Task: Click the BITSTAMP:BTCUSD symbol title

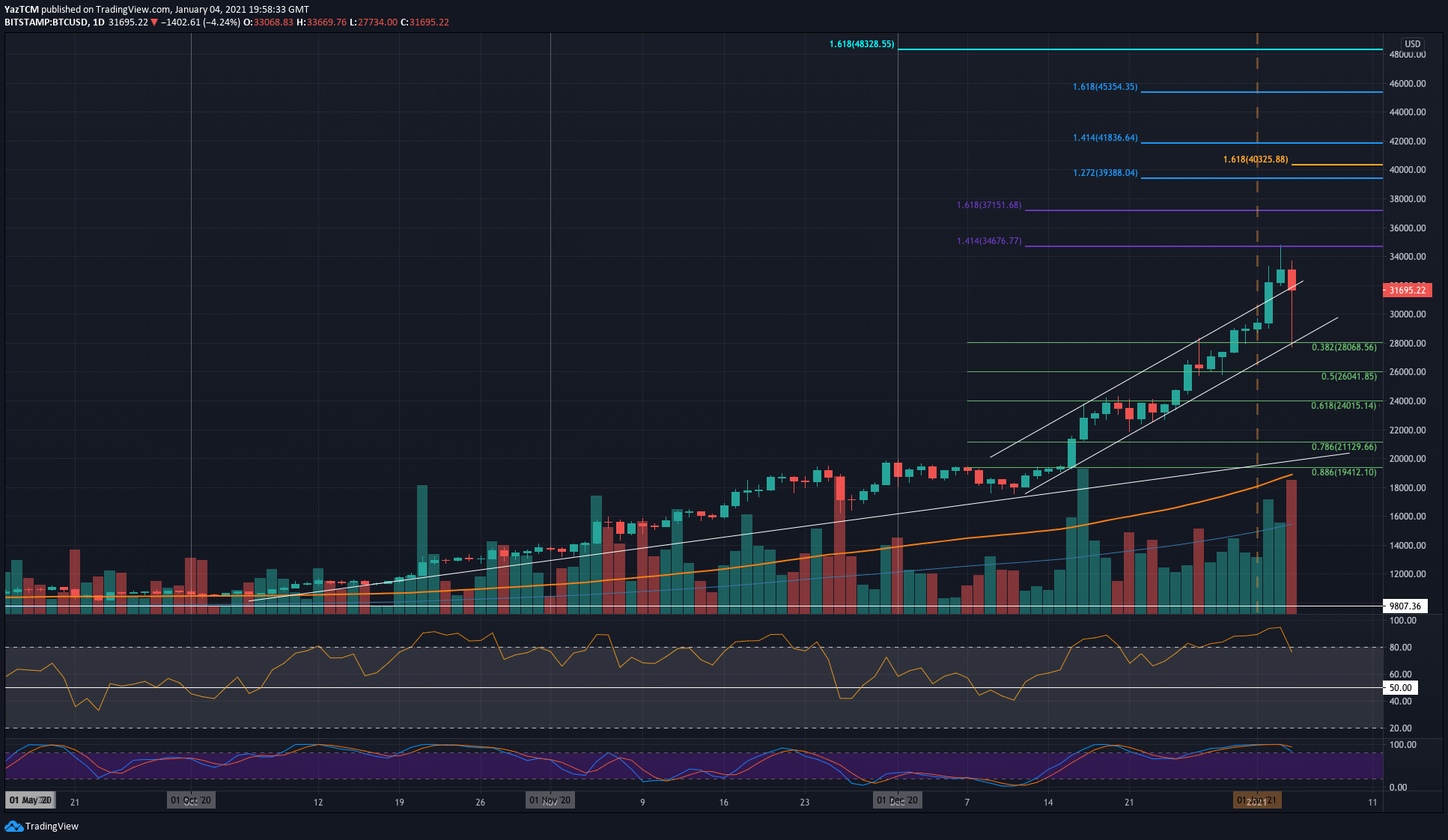Action: [x=46, y=22]
